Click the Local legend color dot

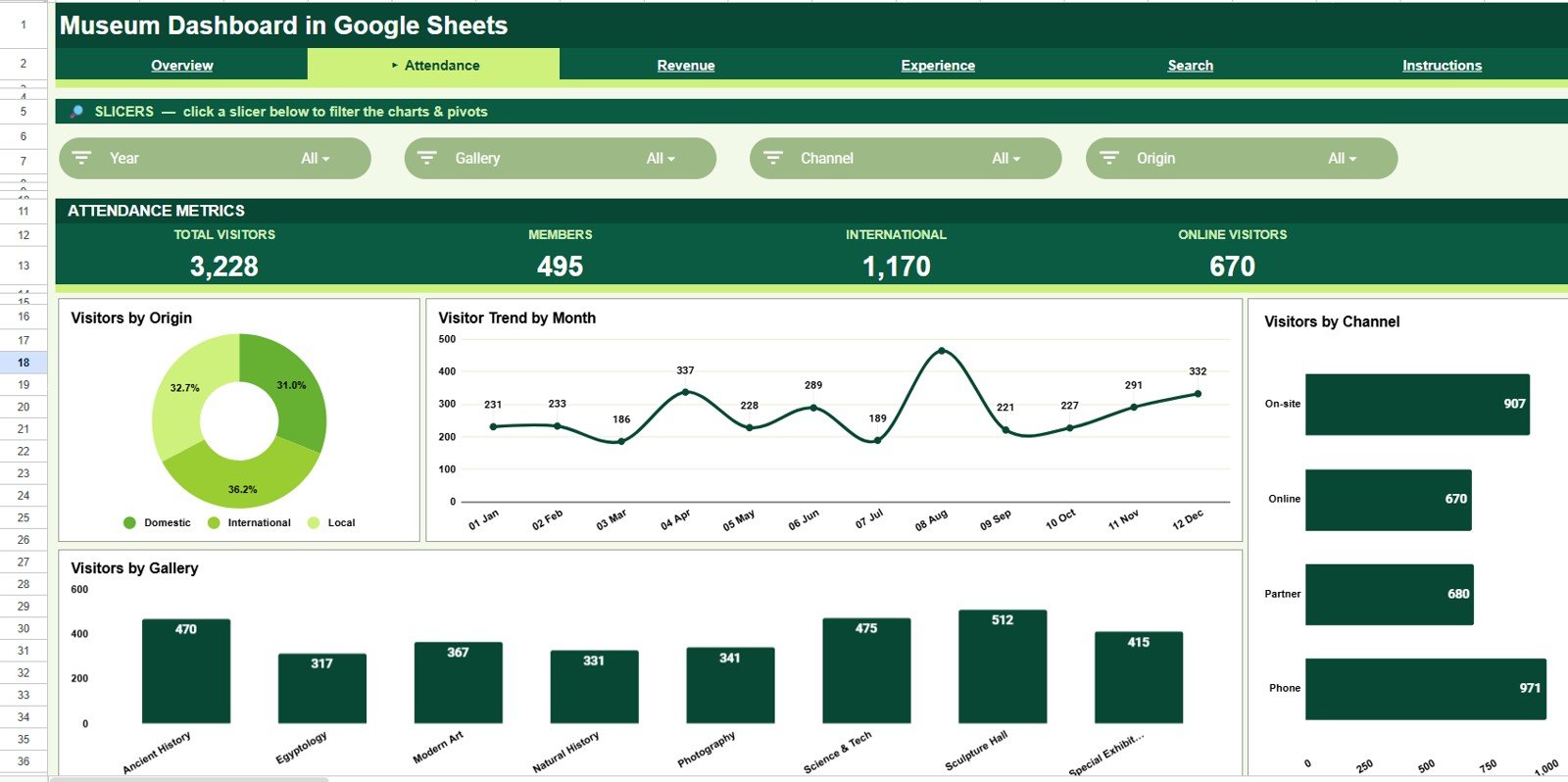[x=314, y=522]
